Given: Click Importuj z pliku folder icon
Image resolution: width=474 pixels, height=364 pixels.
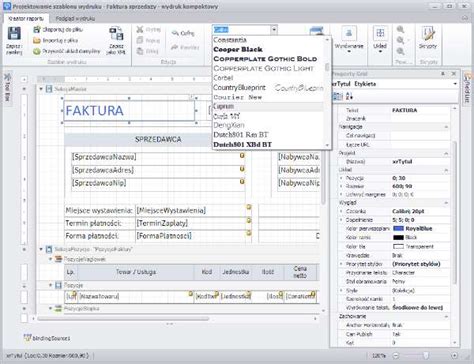Looking at the screenshot, I should pyautogui.click(x=37, y=40).
